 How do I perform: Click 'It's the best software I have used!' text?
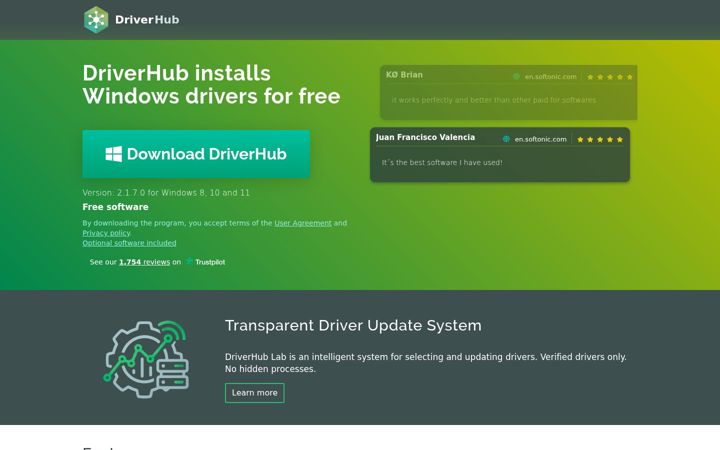coord(442,163)
